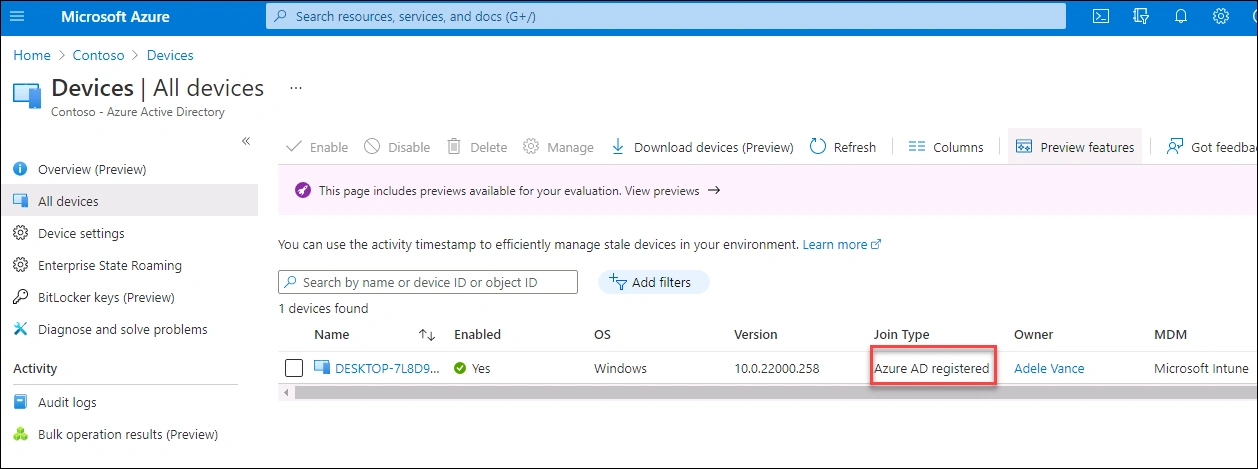Image resolution: width=1258 pixels, height=469 pixels.
Task: Click Download devices (Preview)
Action: pyautogui.click(x=701, y=147)
